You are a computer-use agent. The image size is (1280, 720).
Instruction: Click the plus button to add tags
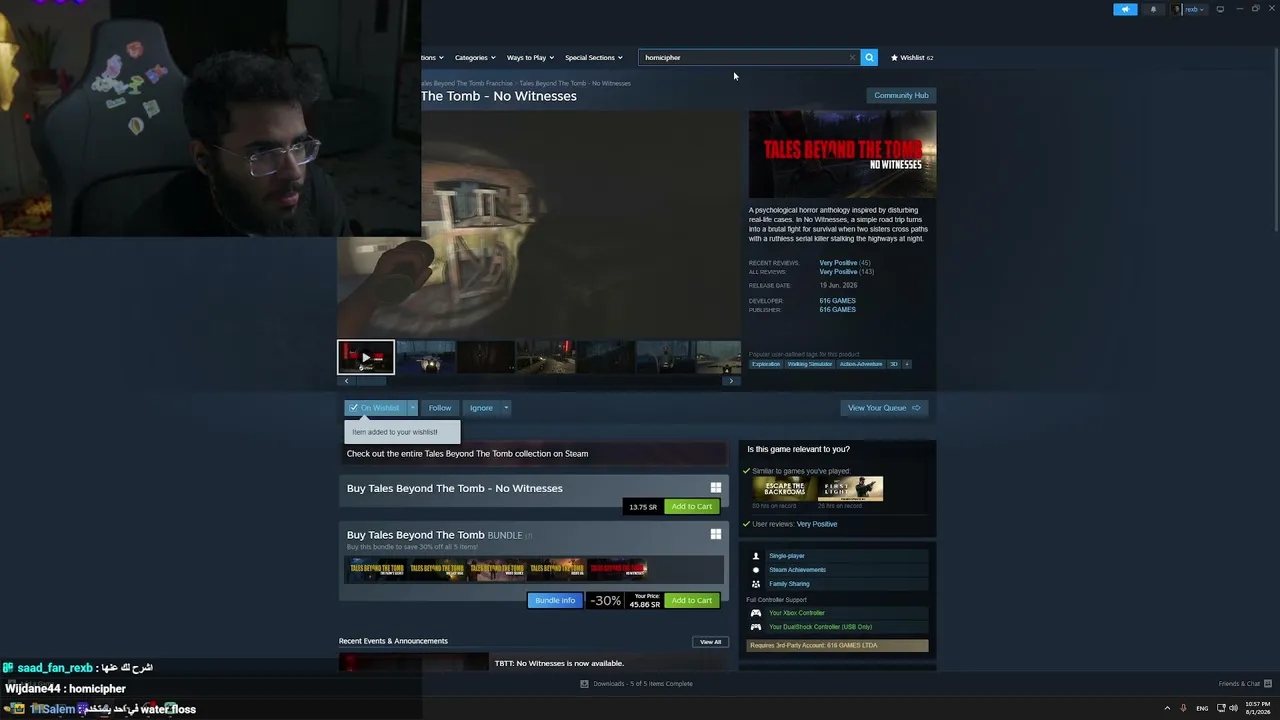907,364
